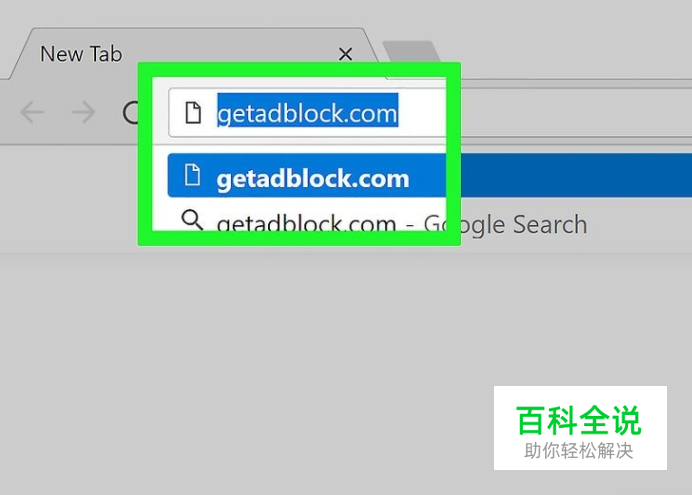Go back with the left arrow
Image resolution: width=692 pixels, height=495 pixels.
[32, 112]
